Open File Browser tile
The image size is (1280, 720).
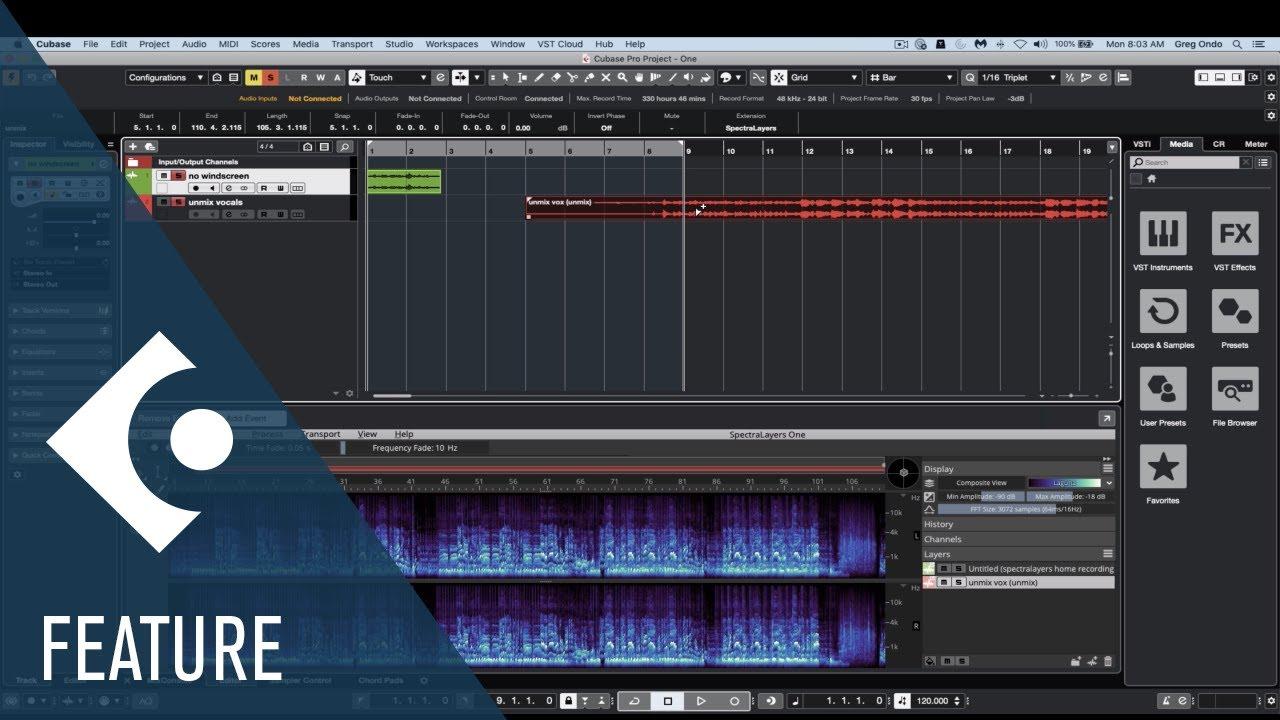1235,389
